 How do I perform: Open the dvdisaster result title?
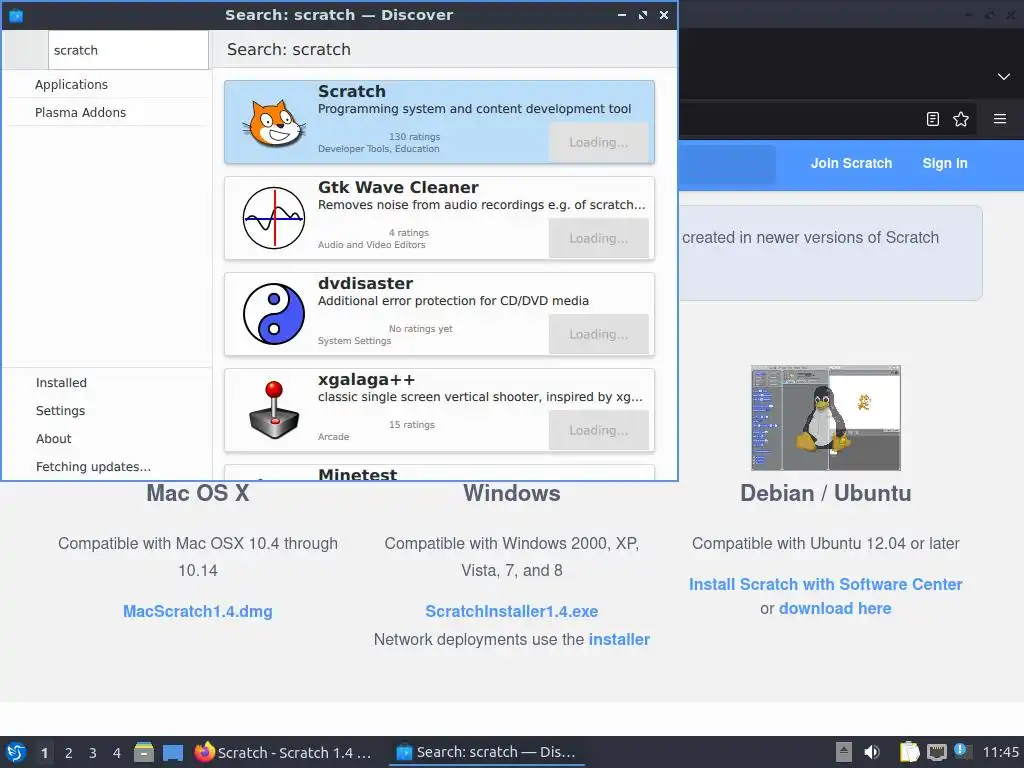point(365,283)
